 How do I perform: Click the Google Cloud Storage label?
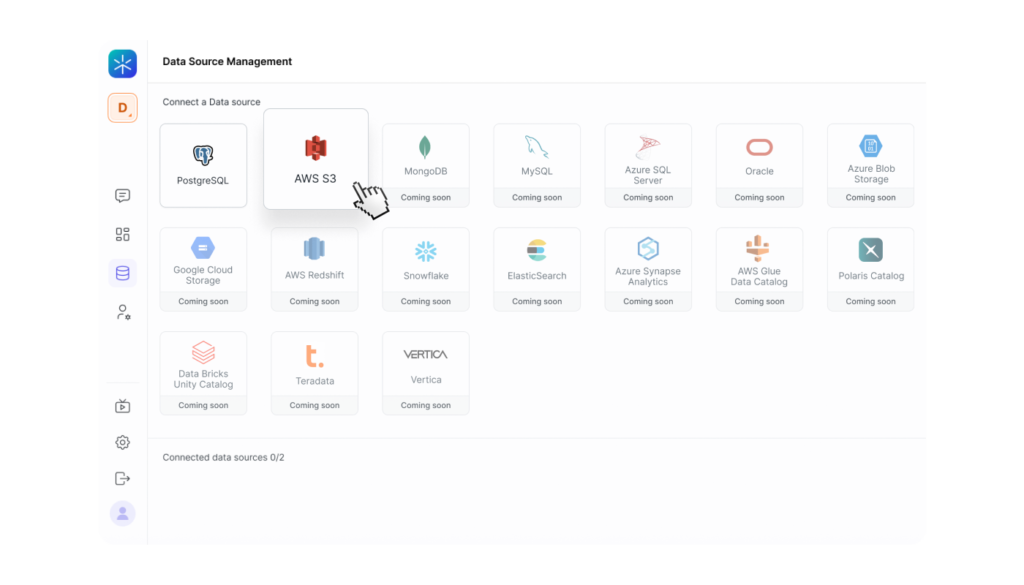pyautogui.click(x=203, y=275)
